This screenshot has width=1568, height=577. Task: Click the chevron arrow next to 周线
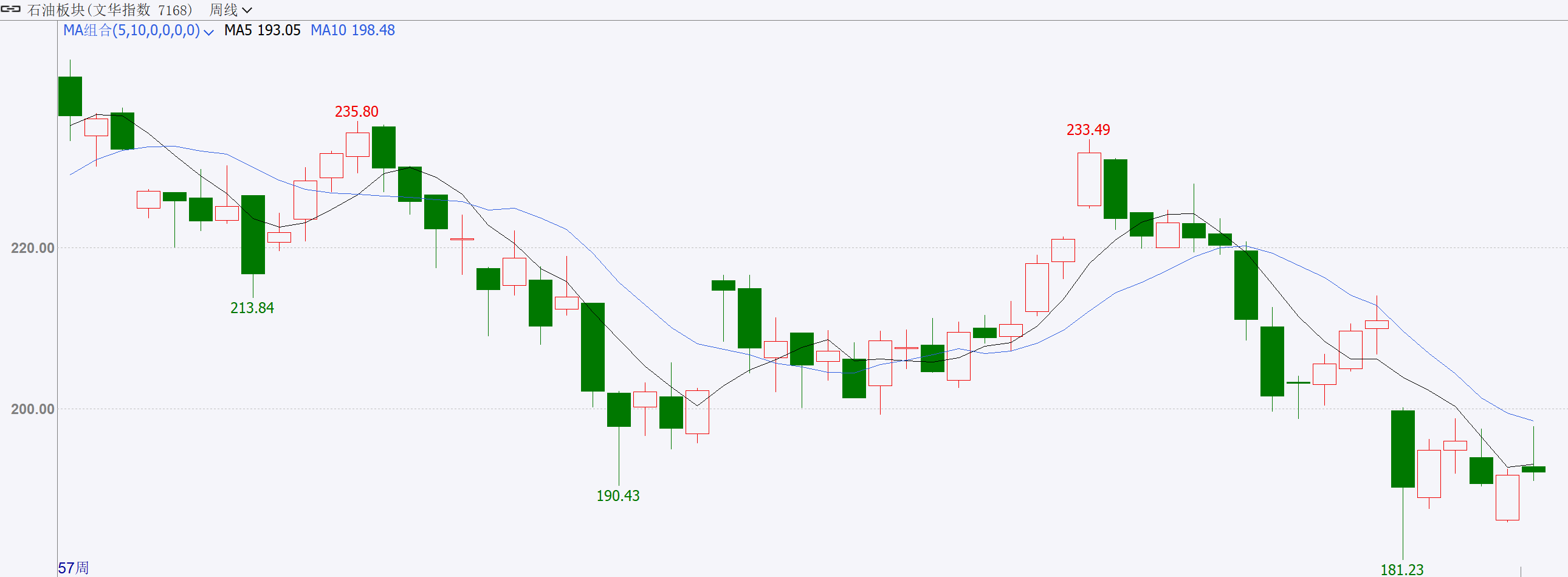coord(247,10)
